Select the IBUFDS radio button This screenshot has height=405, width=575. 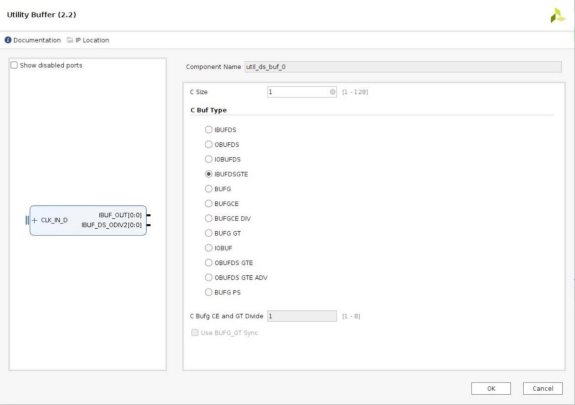pos(209,129)
